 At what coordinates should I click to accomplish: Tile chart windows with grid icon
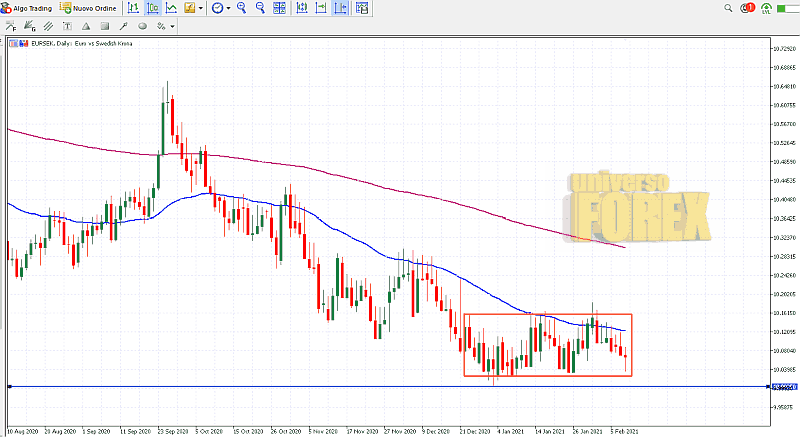(281, 8)
